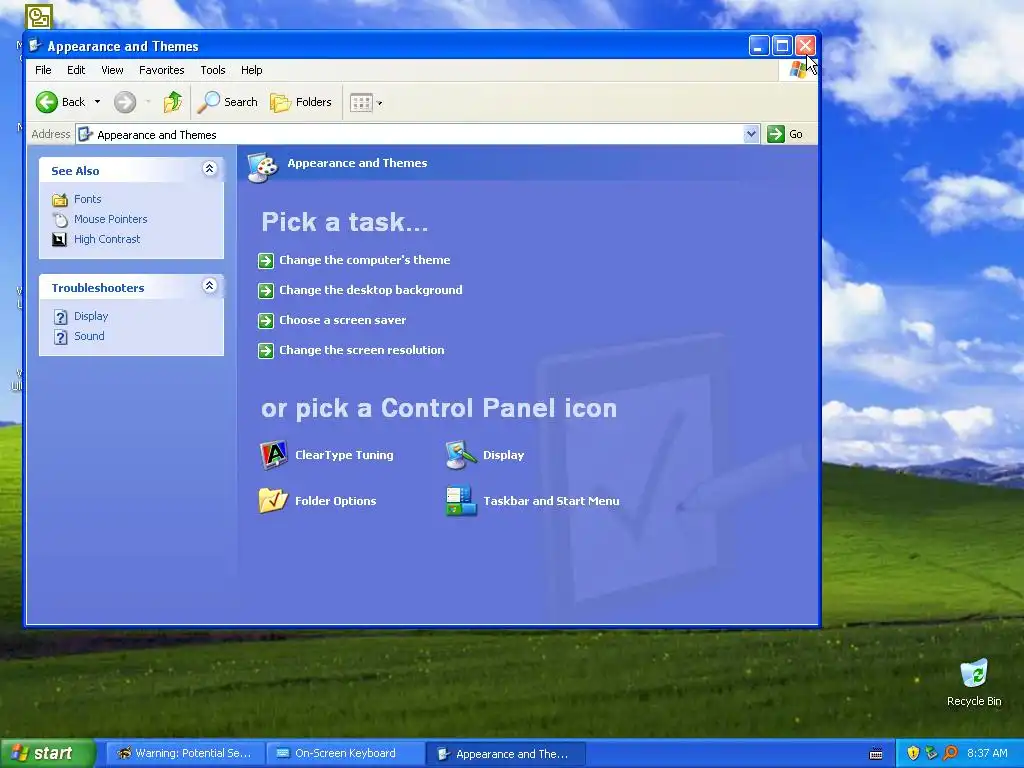Screen dimensions: 1024x768
Task: Click the green Back arrow icon
Action: point(46,102)
